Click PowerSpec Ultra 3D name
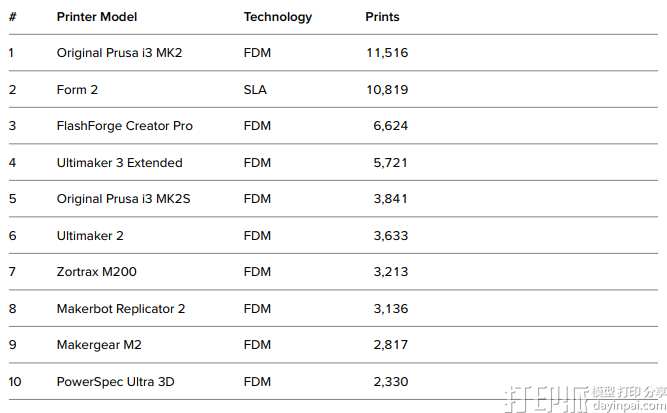 [115, 382]
